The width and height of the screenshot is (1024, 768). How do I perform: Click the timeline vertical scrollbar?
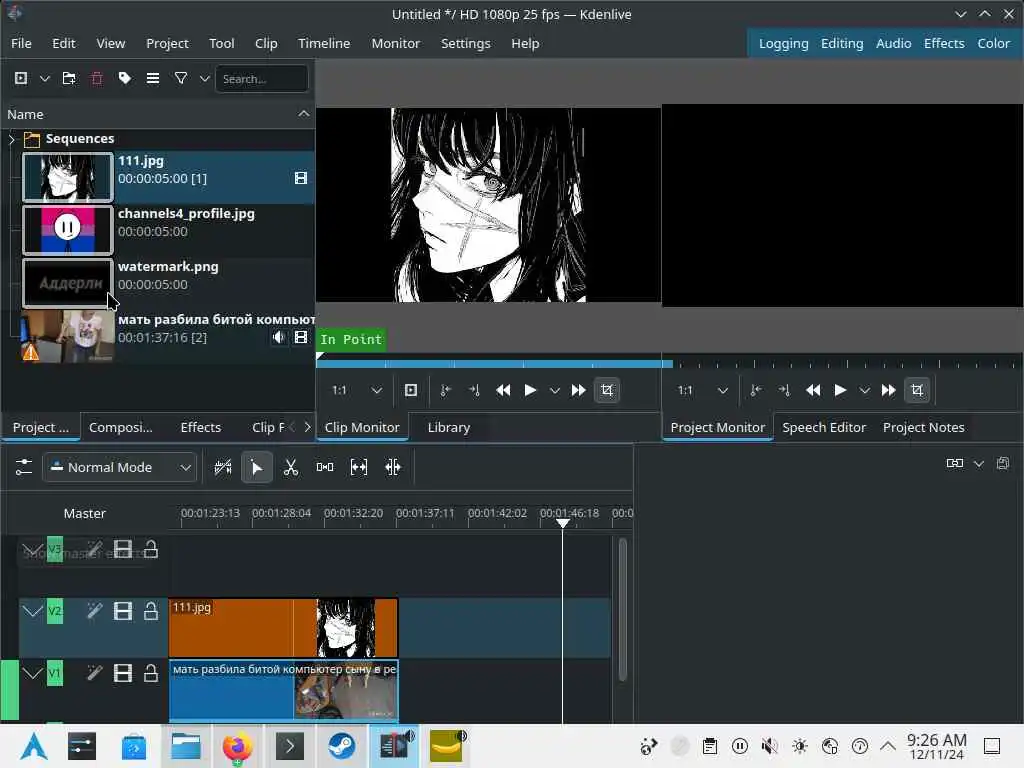(622, 609)
